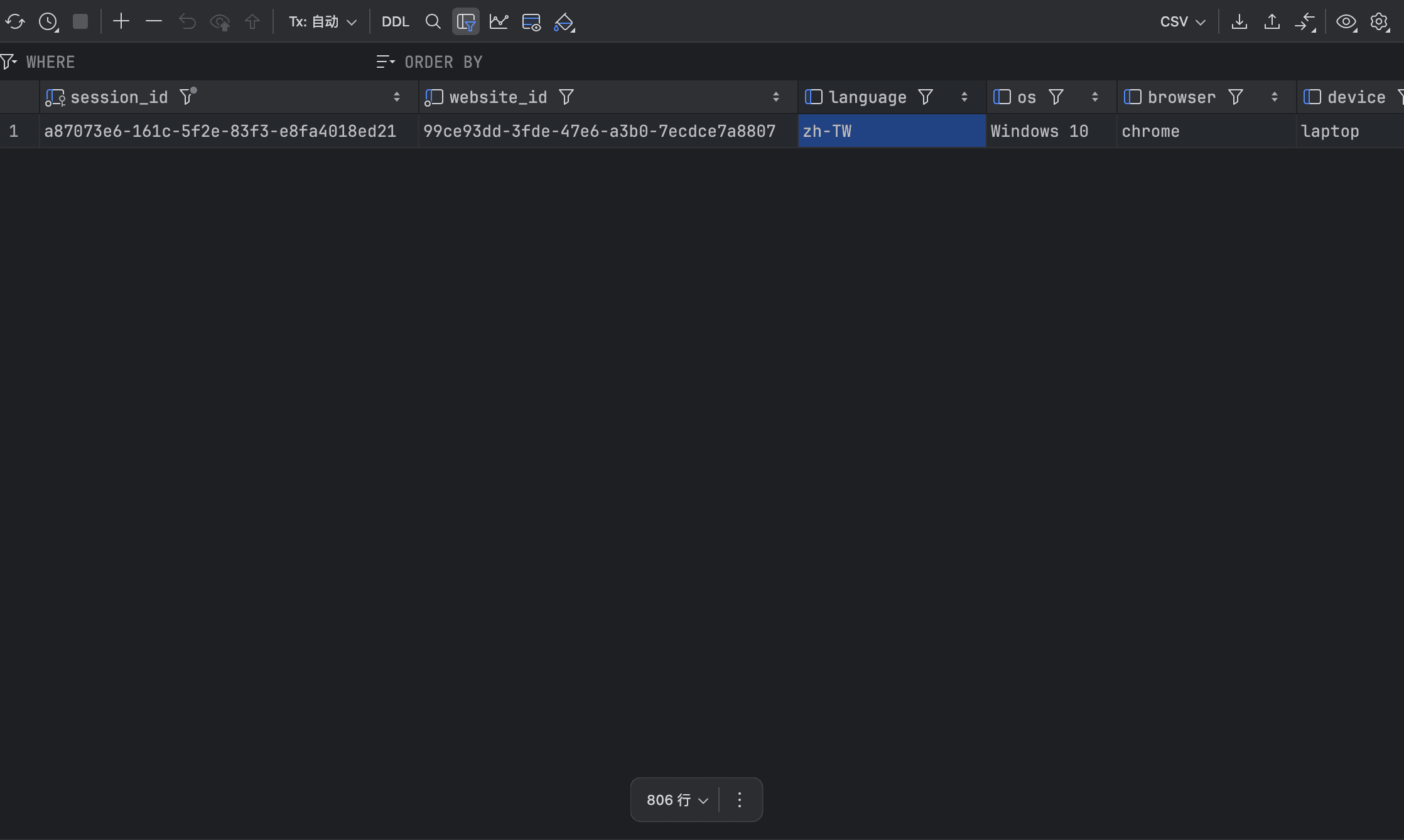Click the paint bucket color icon
The width and height of the screenshot is (1404, 840).
click(564, 23)
